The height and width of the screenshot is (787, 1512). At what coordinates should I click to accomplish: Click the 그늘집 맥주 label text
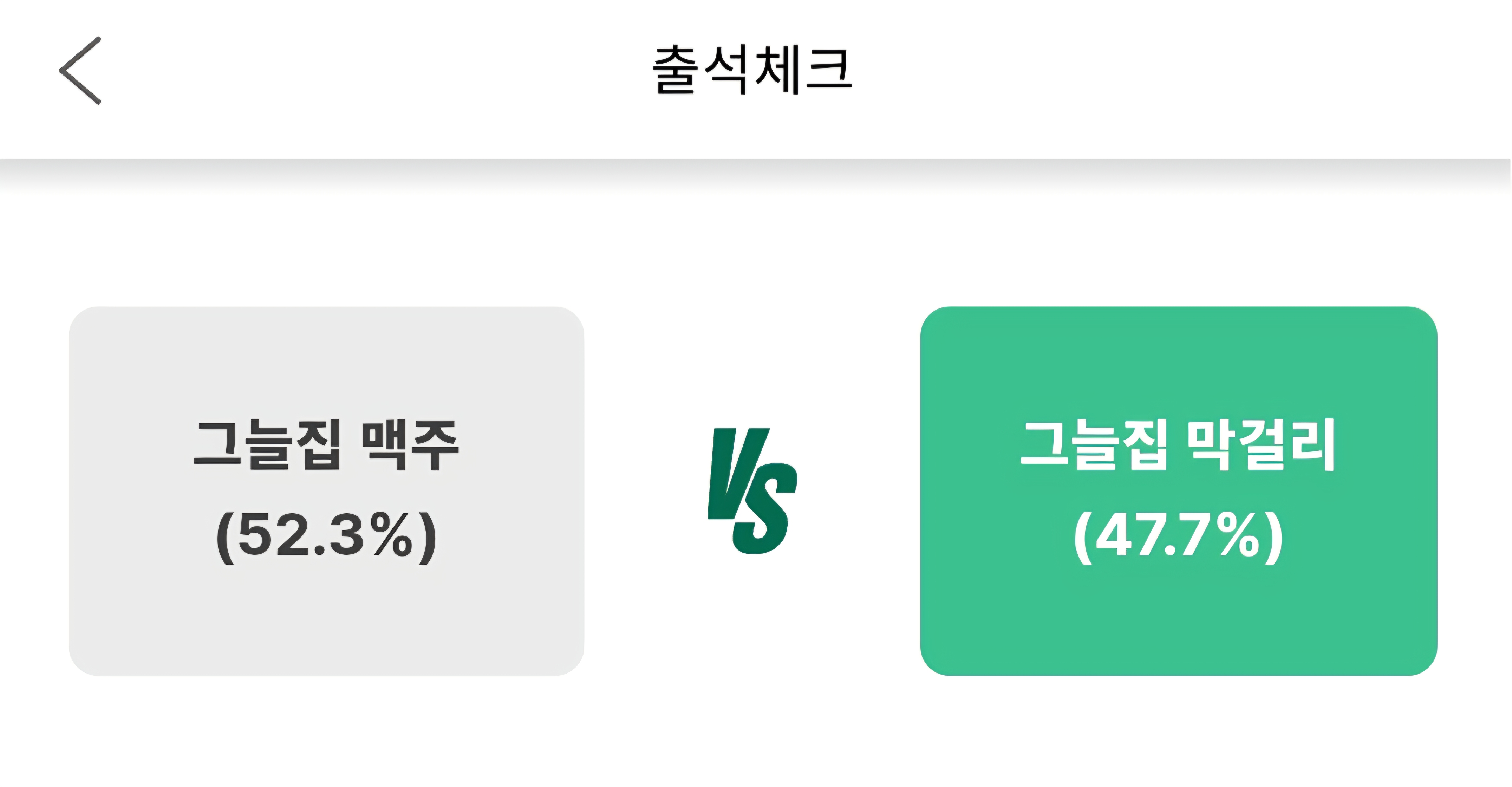(x=326, y=445)
